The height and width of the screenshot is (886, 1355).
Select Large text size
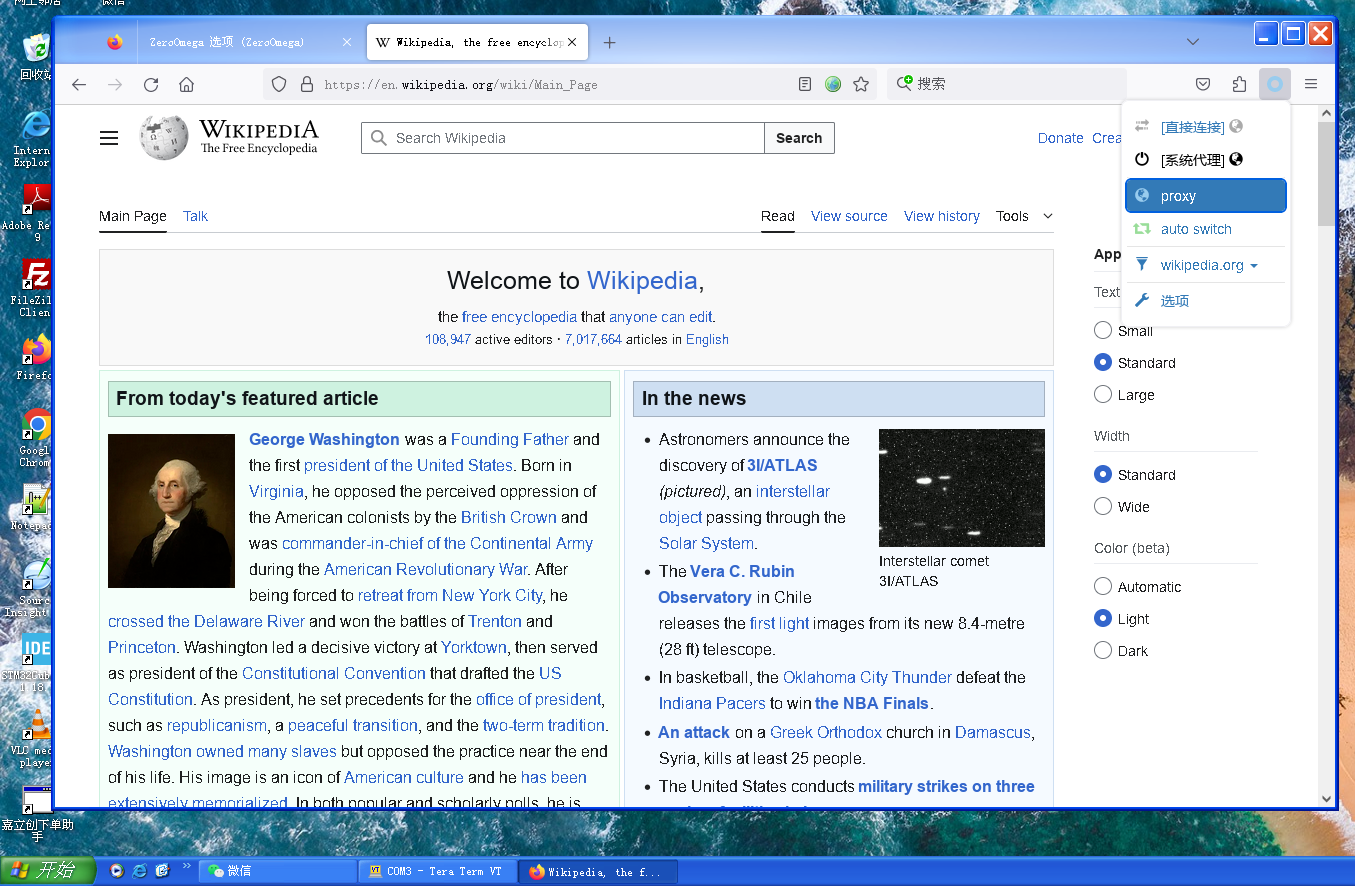pos(1103,394)
